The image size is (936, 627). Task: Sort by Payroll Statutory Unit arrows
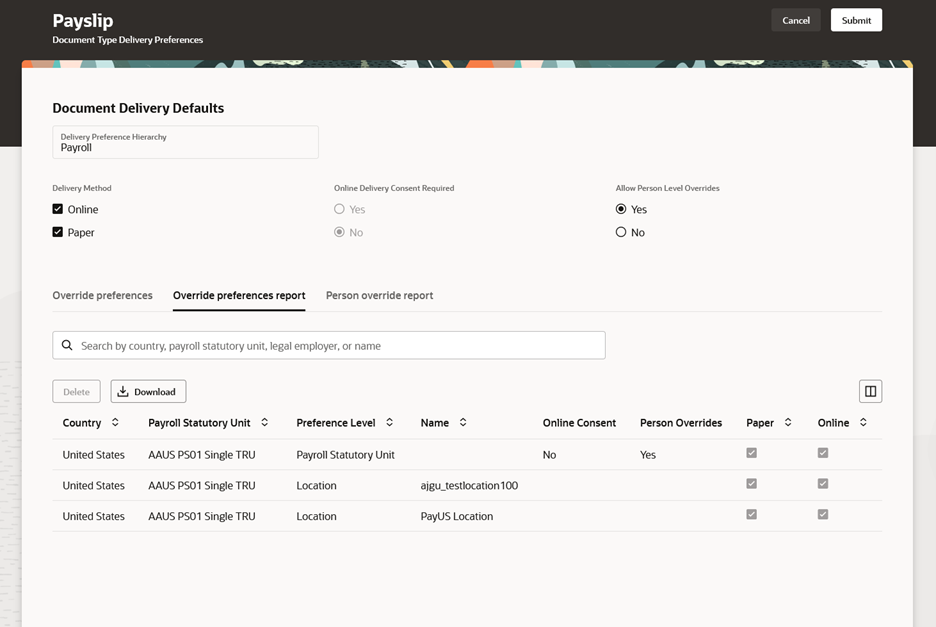click(264, 422)
